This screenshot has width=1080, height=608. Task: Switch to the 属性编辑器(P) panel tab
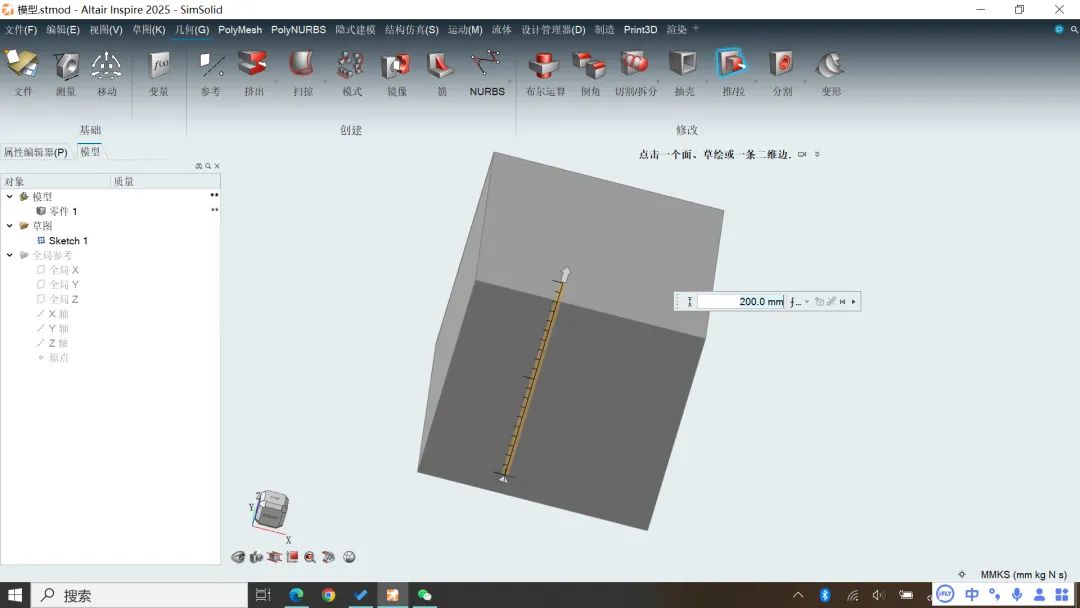tap(35, 152)
